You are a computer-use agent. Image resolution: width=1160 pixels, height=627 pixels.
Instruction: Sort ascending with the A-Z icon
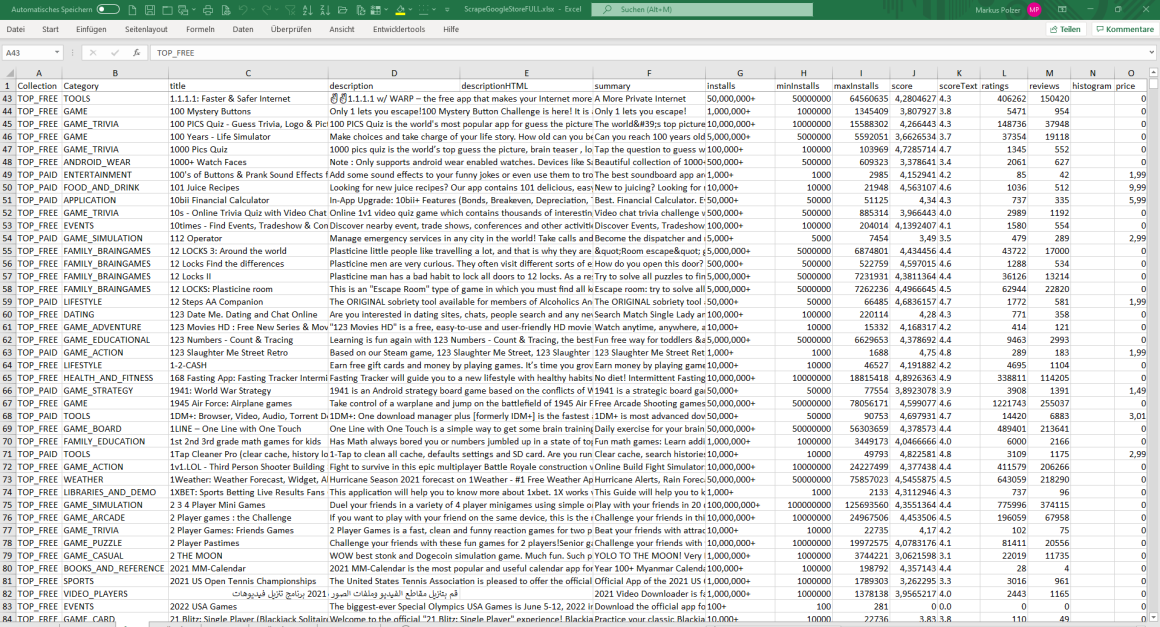pos(307,10)
